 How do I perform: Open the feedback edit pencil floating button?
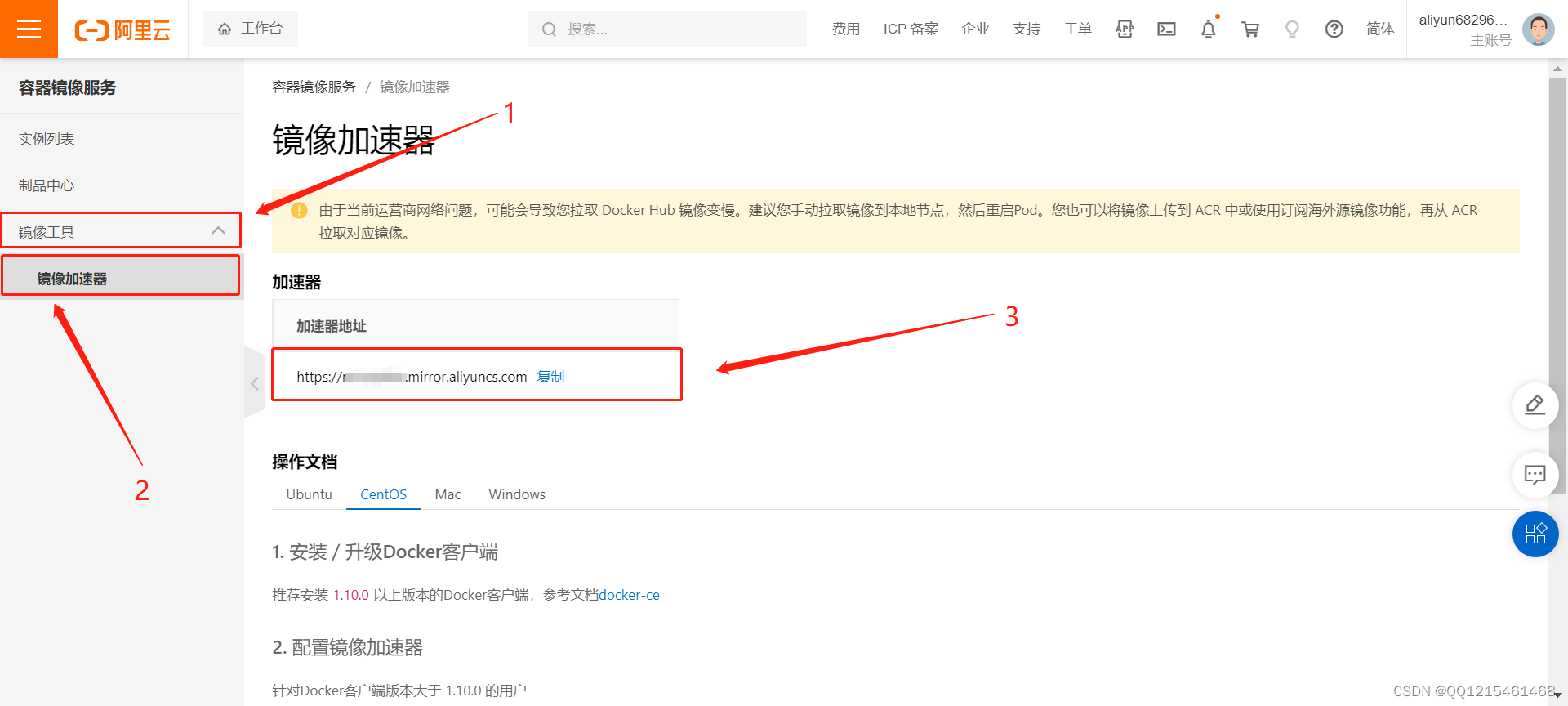[x=1535, y=405]
